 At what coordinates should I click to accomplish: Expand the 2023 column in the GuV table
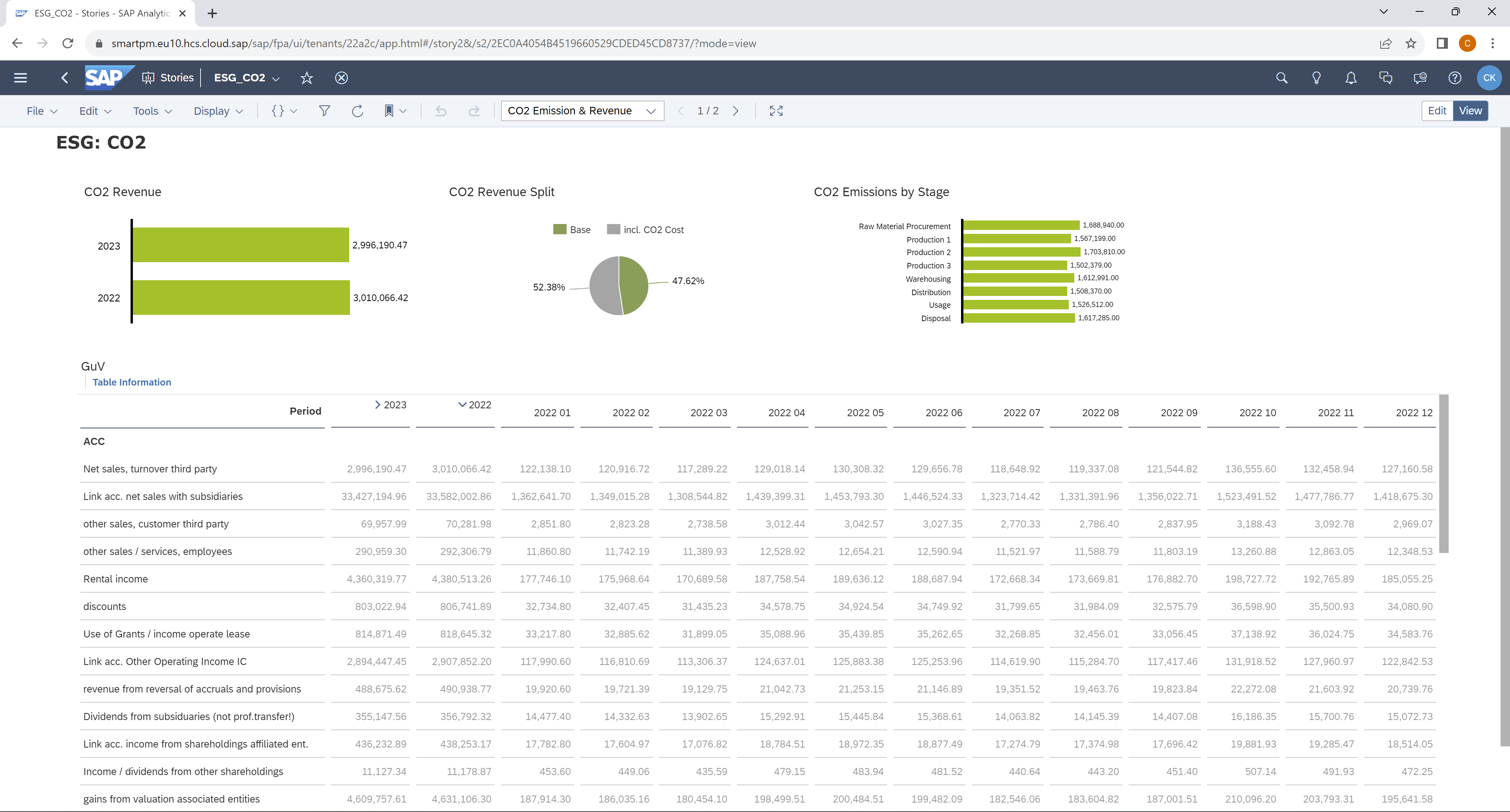[377, 404]
